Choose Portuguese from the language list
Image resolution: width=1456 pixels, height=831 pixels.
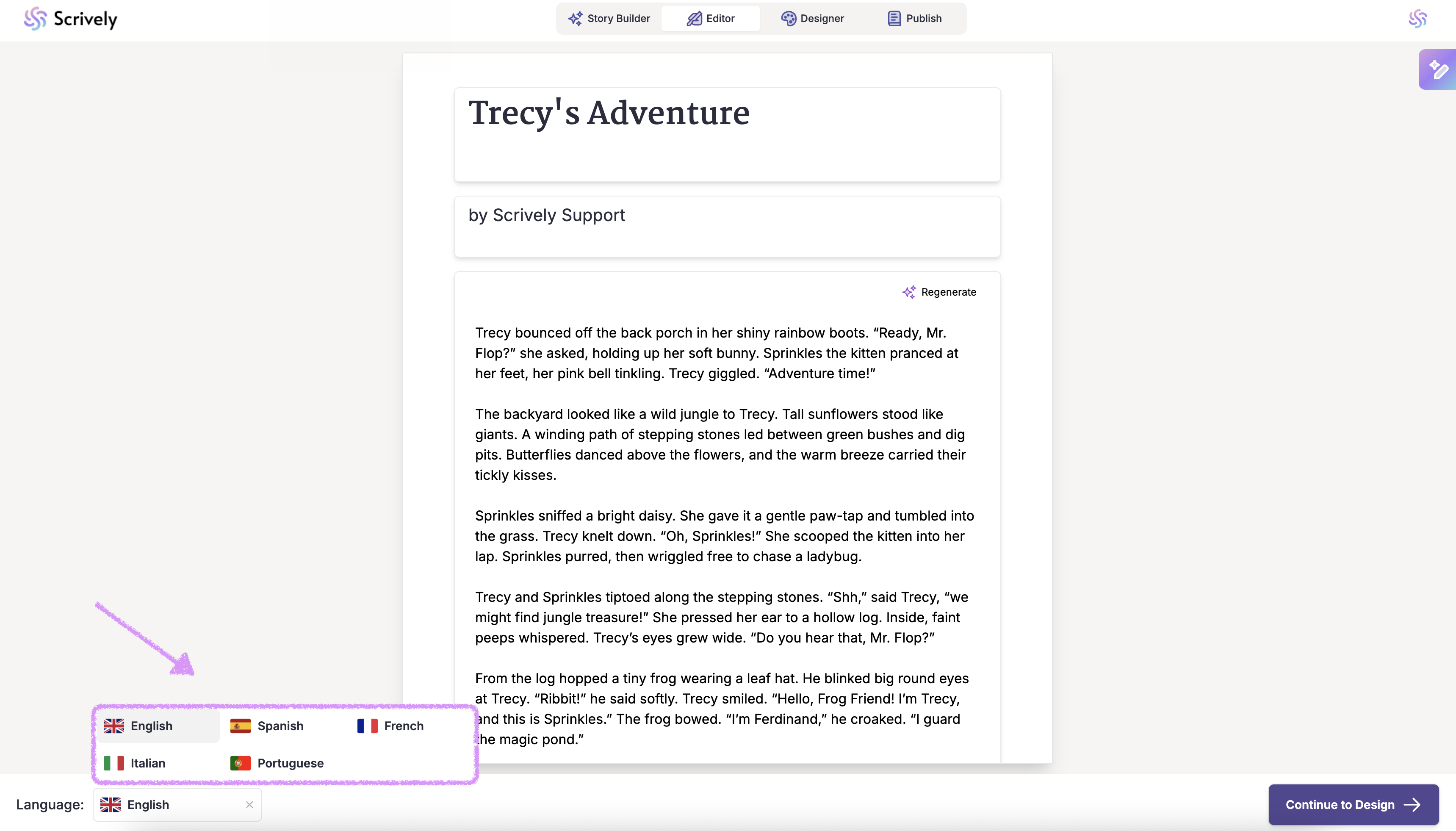291,763
